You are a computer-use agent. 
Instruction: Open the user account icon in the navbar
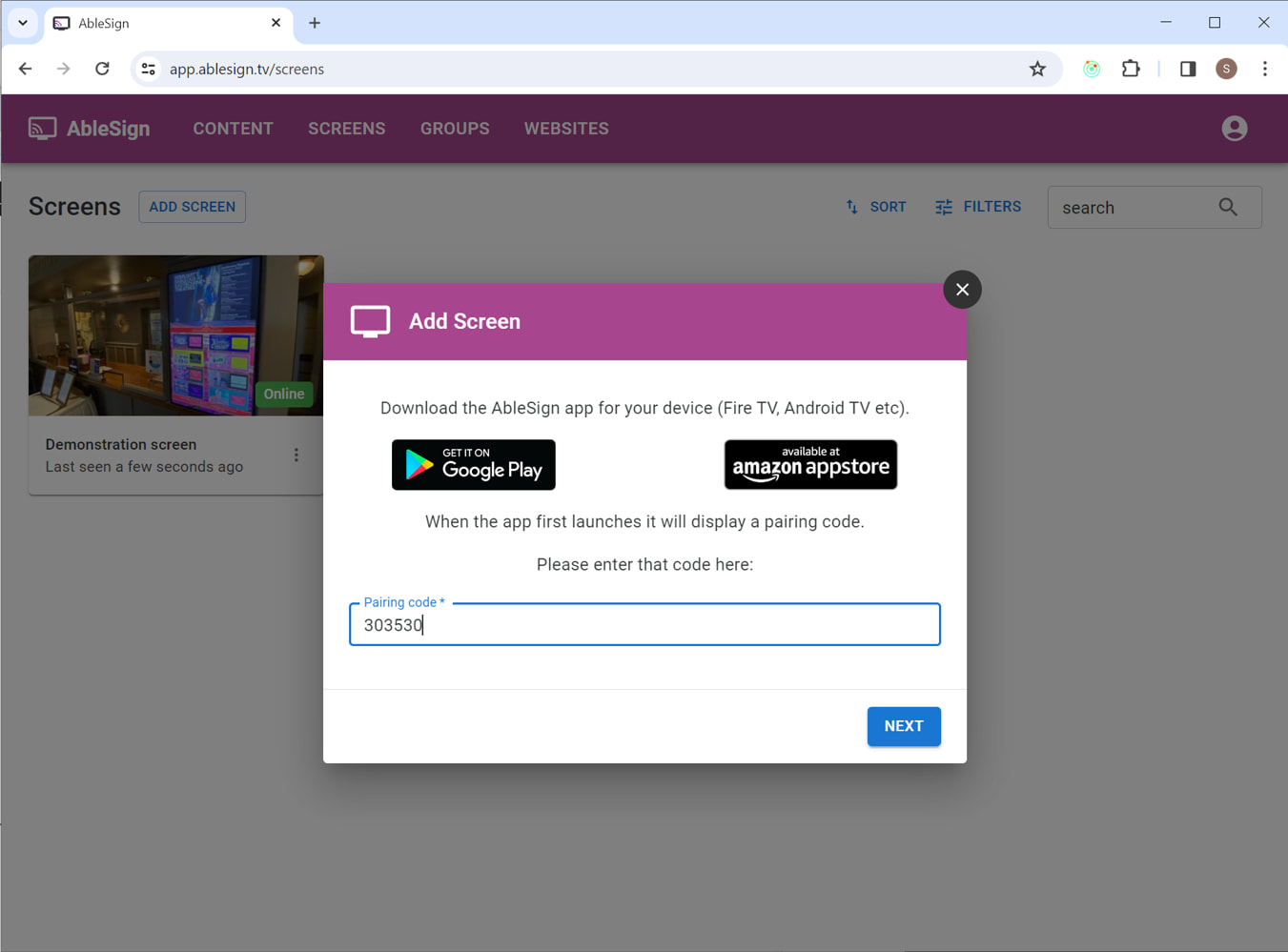1234,128
